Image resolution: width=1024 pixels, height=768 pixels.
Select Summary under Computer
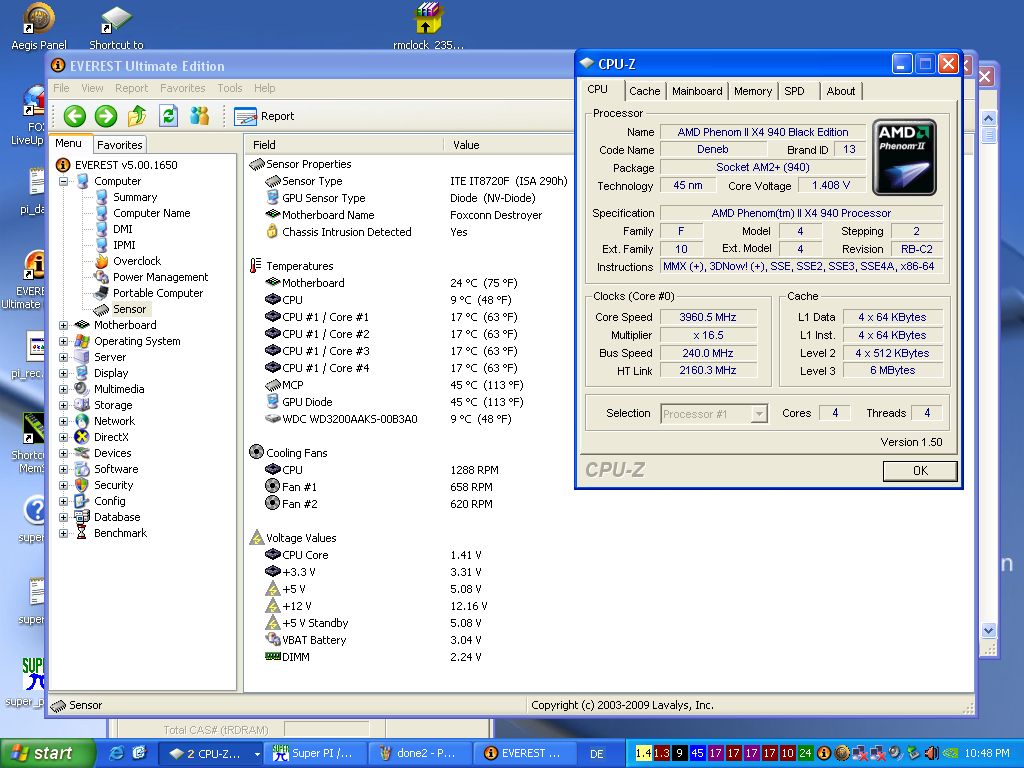(135, 197)
